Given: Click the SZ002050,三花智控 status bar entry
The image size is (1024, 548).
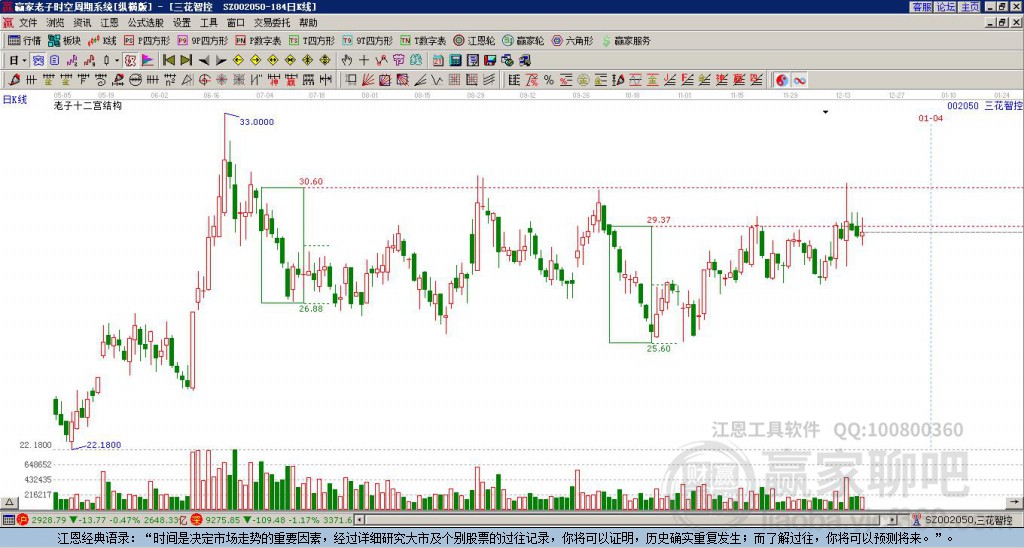Looking at the screenshot, I should [968, 520].
